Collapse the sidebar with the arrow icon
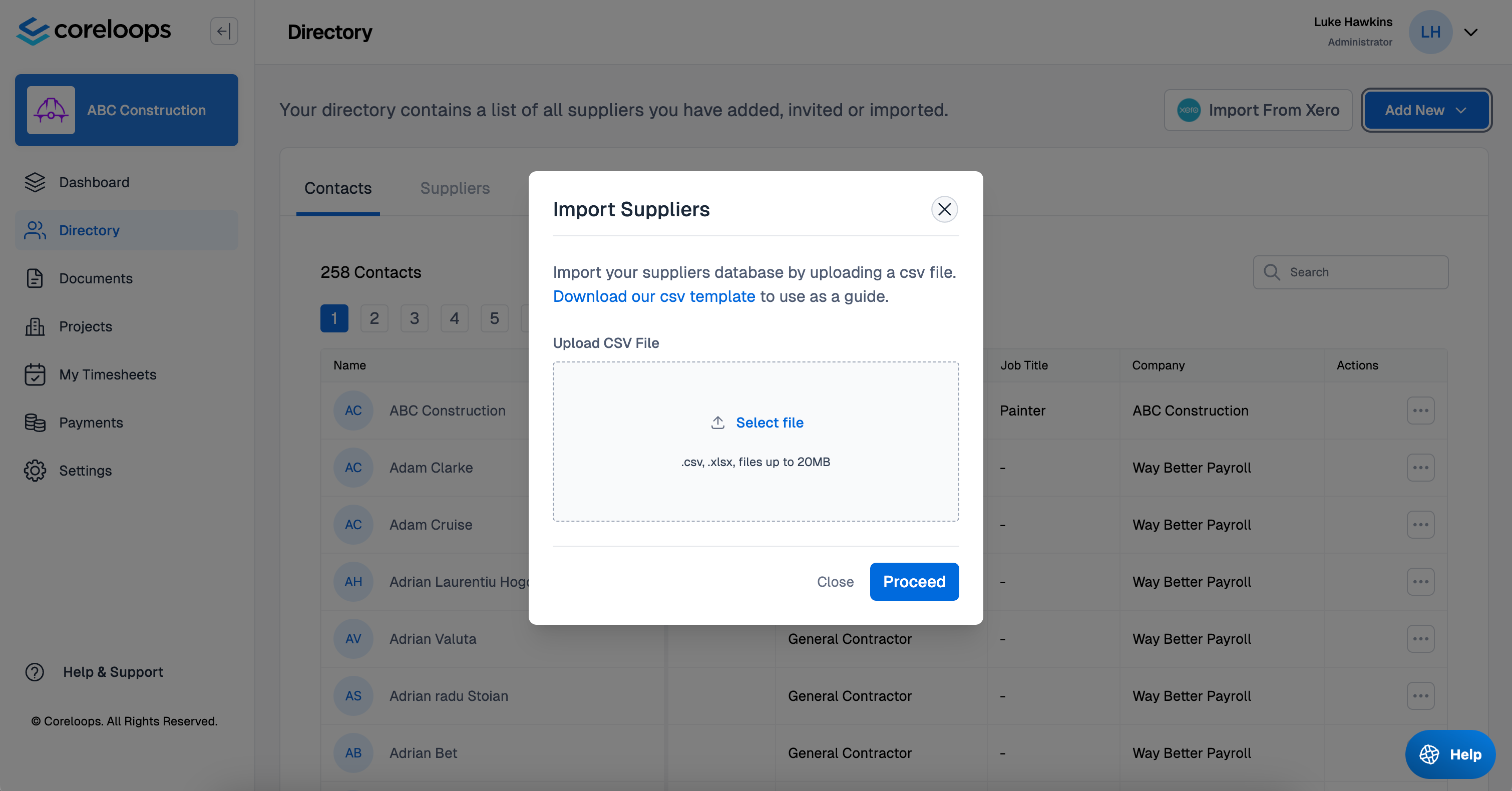 pos(224,31)
